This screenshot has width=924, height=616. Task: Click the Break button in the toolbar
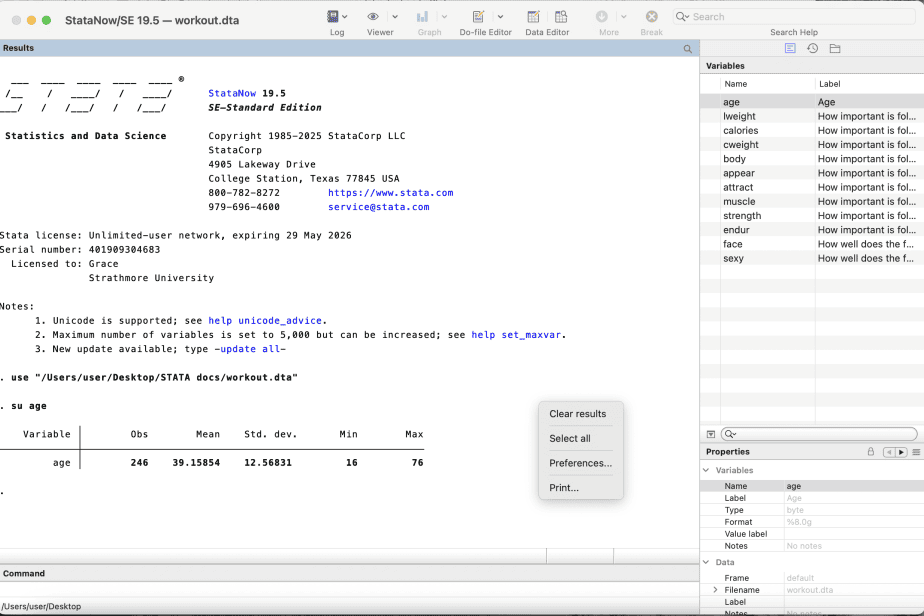[651, 17]
